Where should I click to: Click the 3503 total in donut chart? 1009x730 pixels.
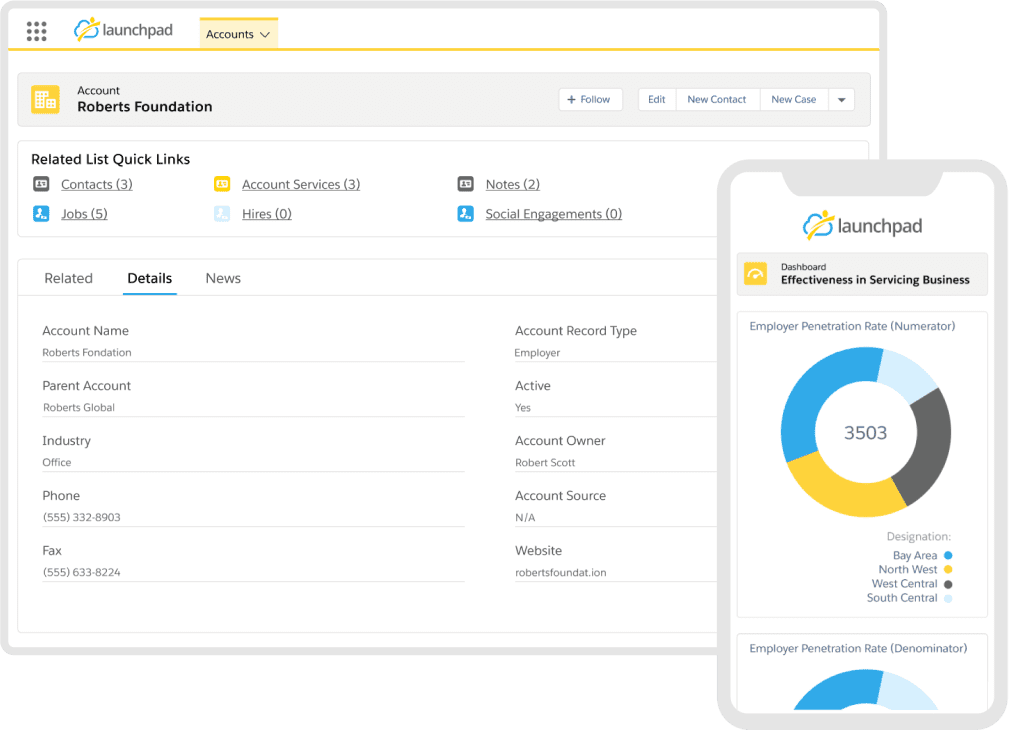point(866,433)
